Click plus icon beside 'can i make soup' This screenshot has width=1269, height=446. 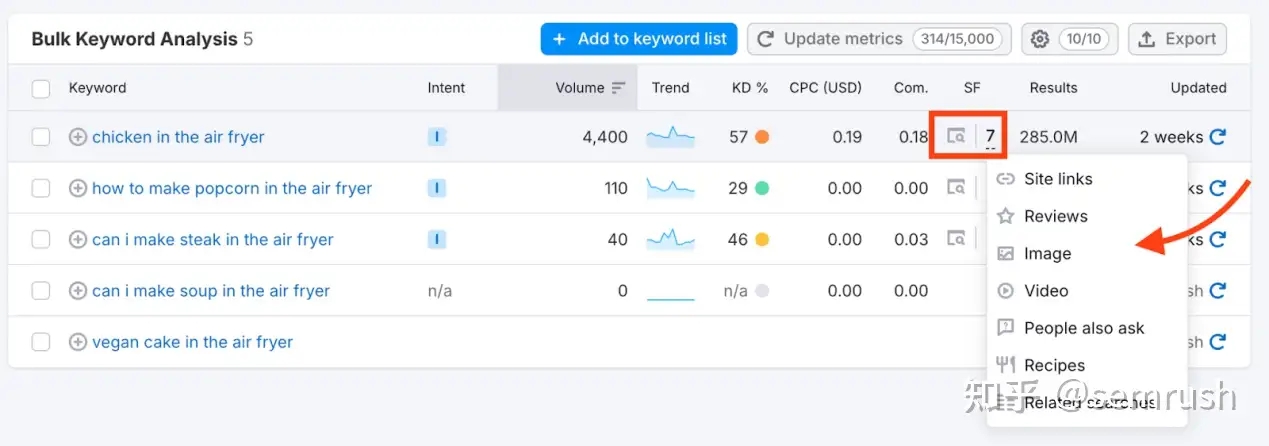pyautogui.click(x=78, y=291)
